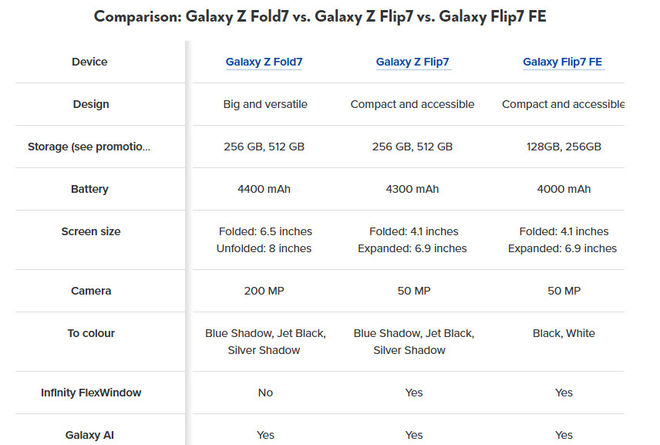This screenshot has height=445, width=660.
Task: Click "No" in the Infinity FlexWindow row
Action: (x=265, y=393)
